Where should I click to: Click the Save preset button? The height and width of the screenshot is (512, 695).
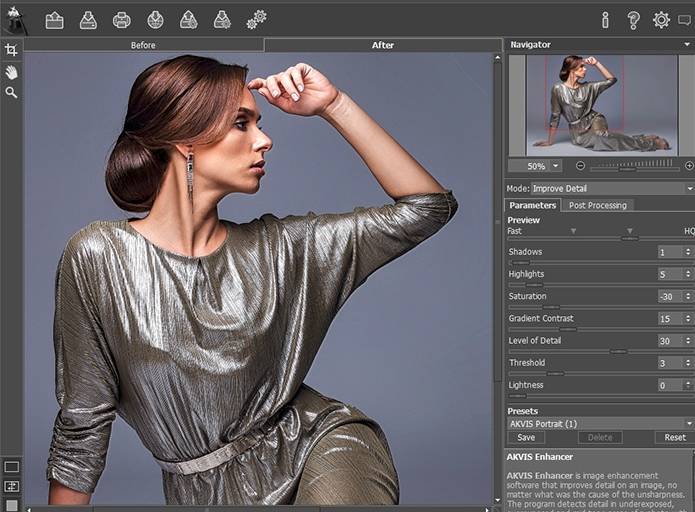[x=526, y=438]
